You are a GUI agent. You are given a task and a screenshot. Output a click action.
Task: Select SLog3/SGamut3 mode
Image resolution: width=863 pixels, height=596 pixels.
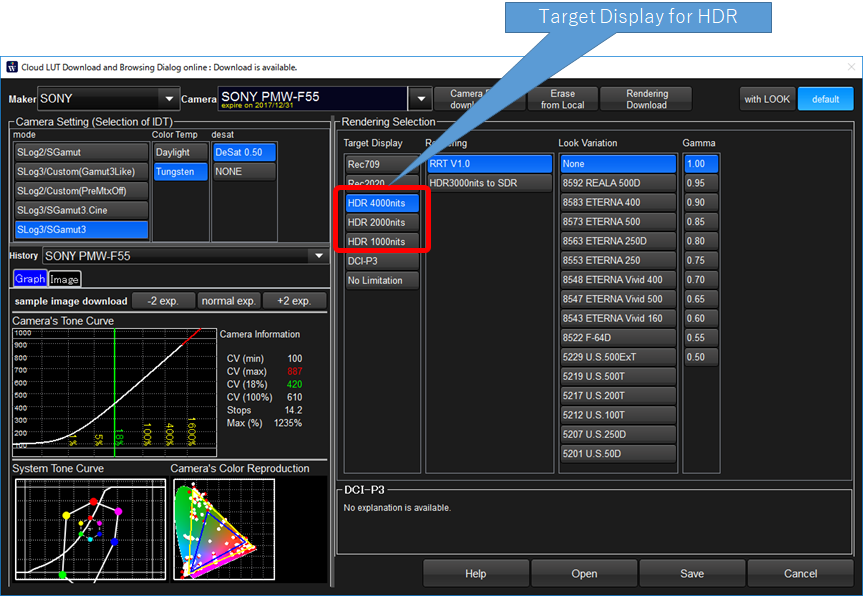[81, 229]
